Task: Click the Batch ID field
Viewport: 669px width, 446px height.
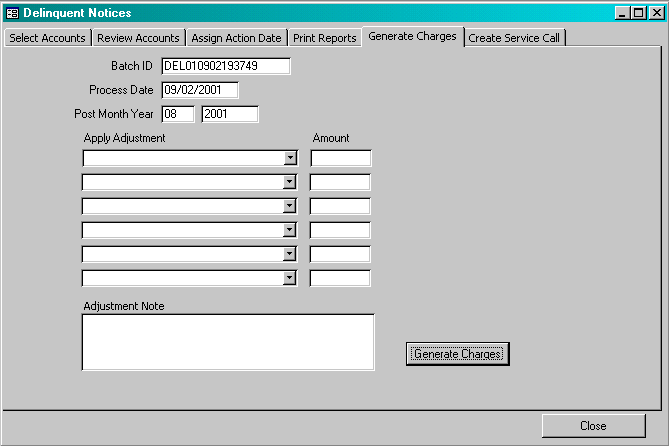Action: tap(225, 66)
